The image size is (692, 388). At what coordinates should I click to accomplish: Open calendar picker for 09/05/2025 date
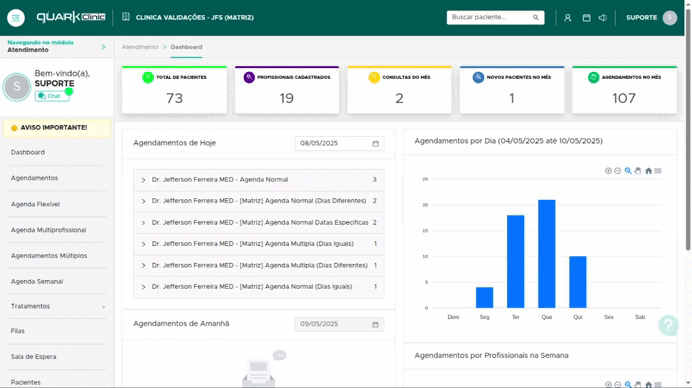(375, 324)
